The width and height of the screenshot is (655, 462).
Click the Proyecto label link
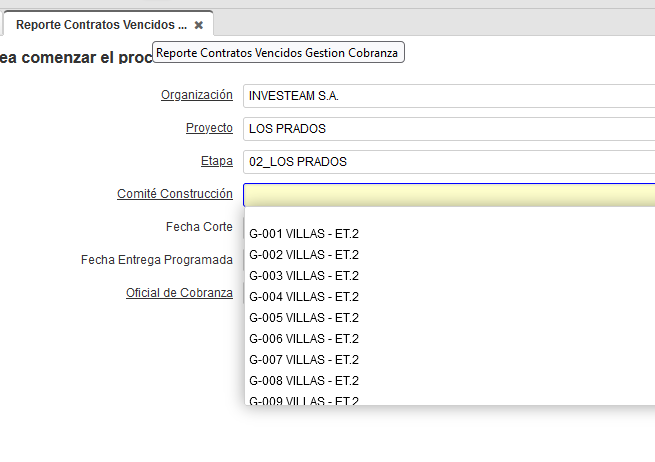pos(209,128)
